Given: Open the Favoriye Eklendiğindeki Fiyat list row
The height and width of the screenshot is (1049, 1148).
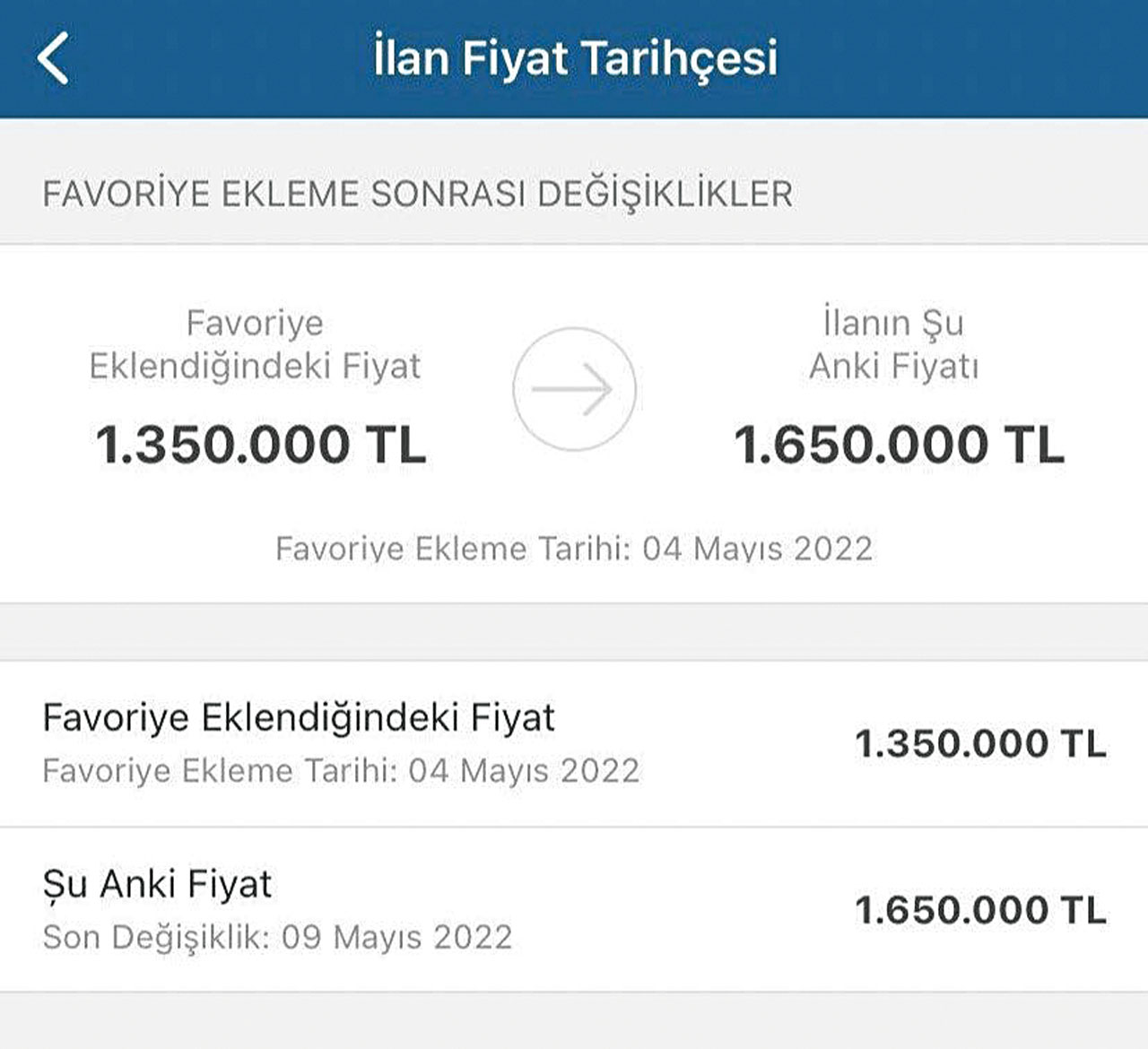Looking at the screenshot, I should (x=574, y=741).
